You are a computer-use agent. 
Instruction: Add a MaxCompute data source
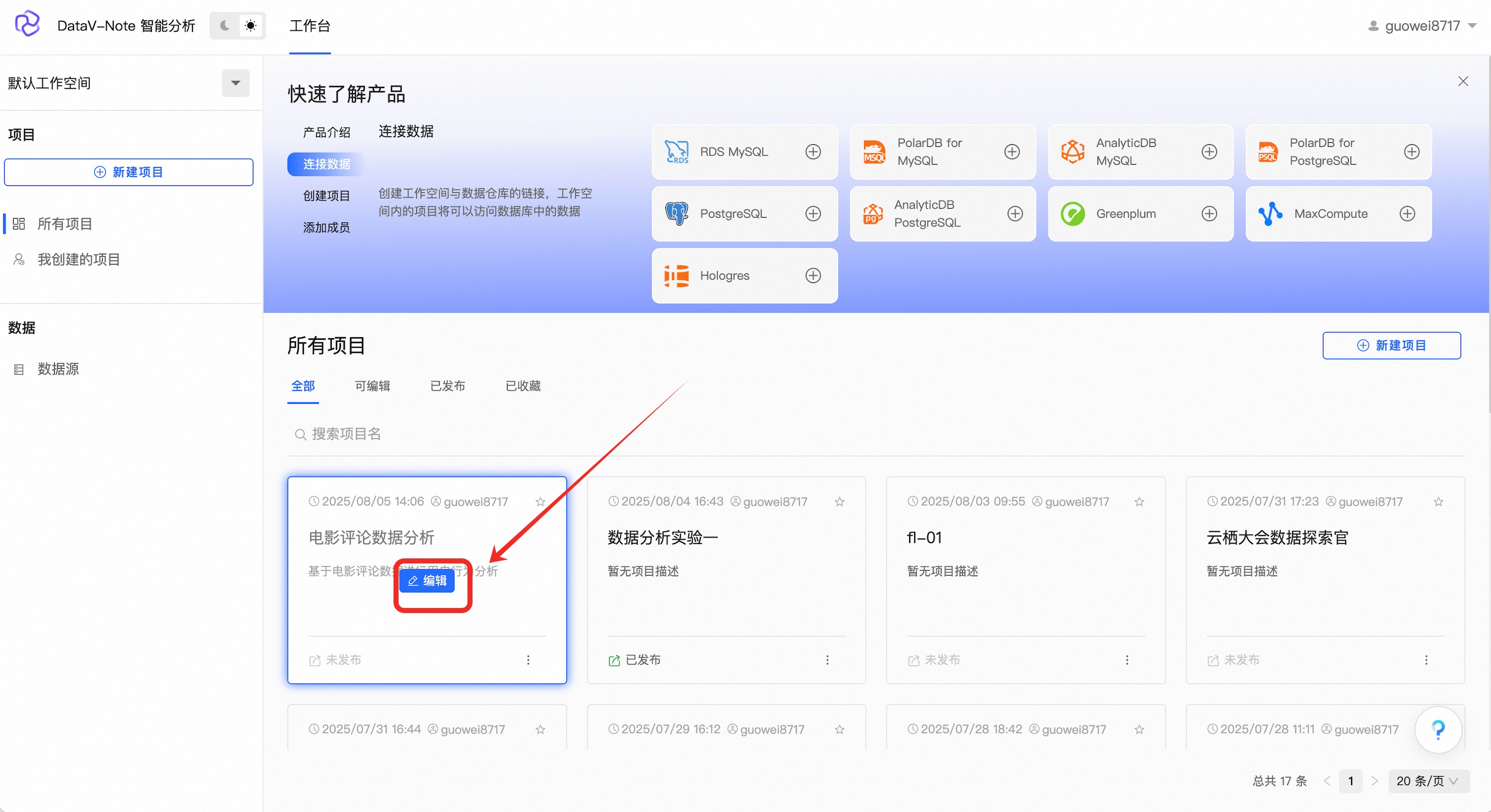[1407, 214]
